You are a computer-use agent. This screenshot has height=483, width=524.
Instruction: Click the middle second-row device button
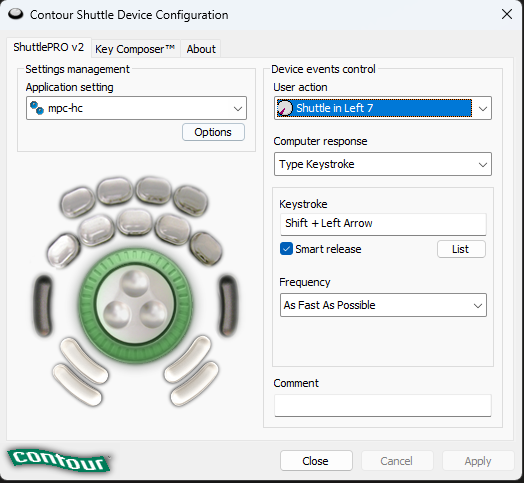point(135,222)
